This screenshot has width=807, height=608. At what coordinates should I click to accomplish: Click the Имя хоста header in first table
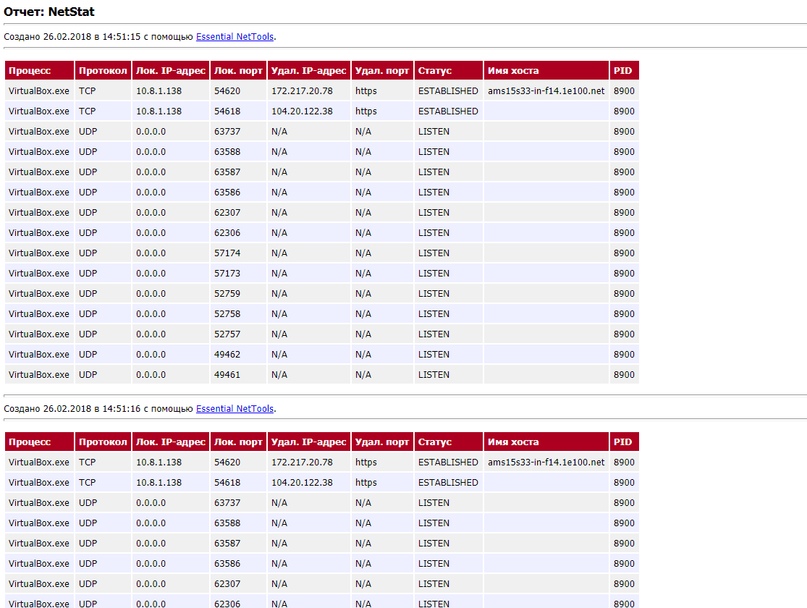512,71
